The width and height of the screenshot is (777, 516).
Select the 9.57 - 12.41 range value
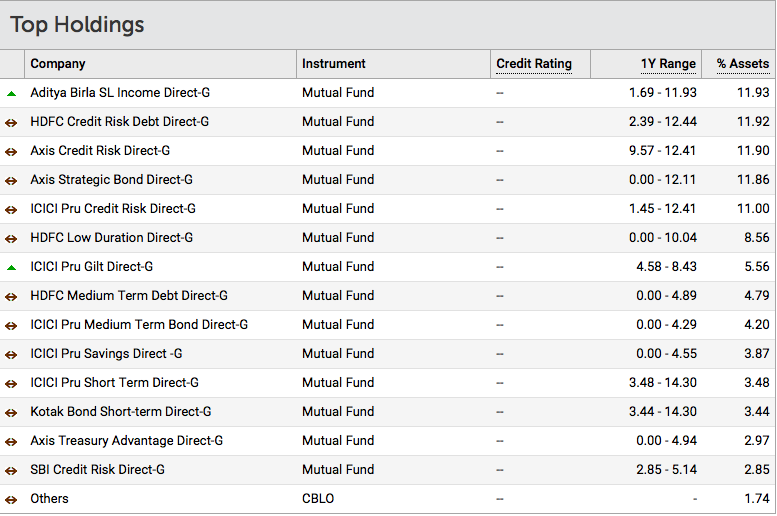coord(663,151)
